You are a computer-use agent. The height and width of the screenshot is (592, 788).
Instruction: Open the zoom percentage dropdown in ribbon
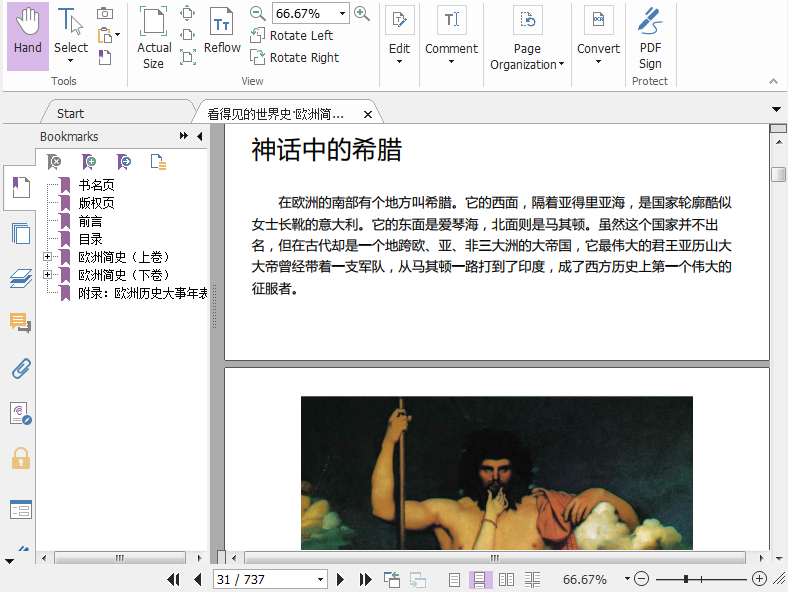click(x=343, y=14)
